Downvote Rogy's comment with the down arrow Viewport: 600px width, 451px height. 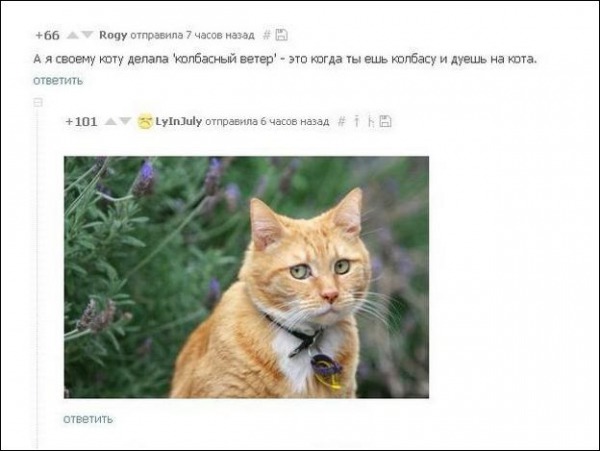(88, 35)
